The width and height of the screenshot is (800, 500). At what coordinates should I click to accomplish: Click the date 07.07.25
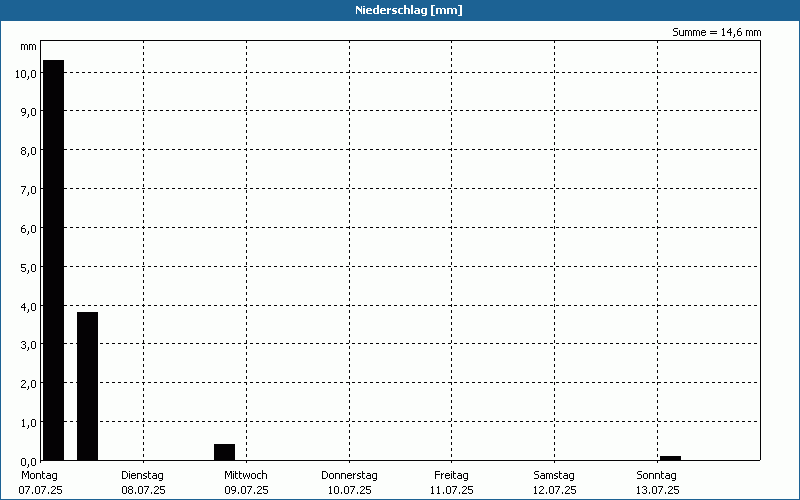point(40,491)
